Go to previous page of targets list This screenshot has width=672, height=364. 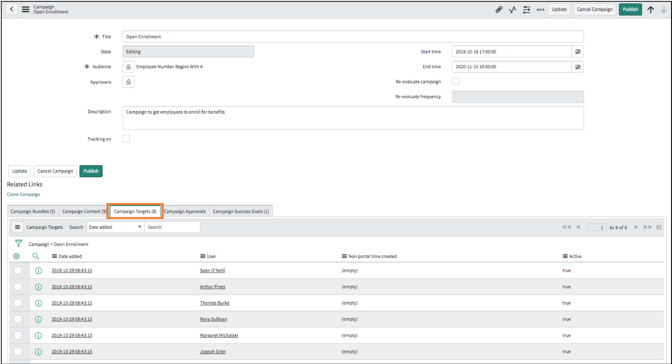[x=578, y=227]
